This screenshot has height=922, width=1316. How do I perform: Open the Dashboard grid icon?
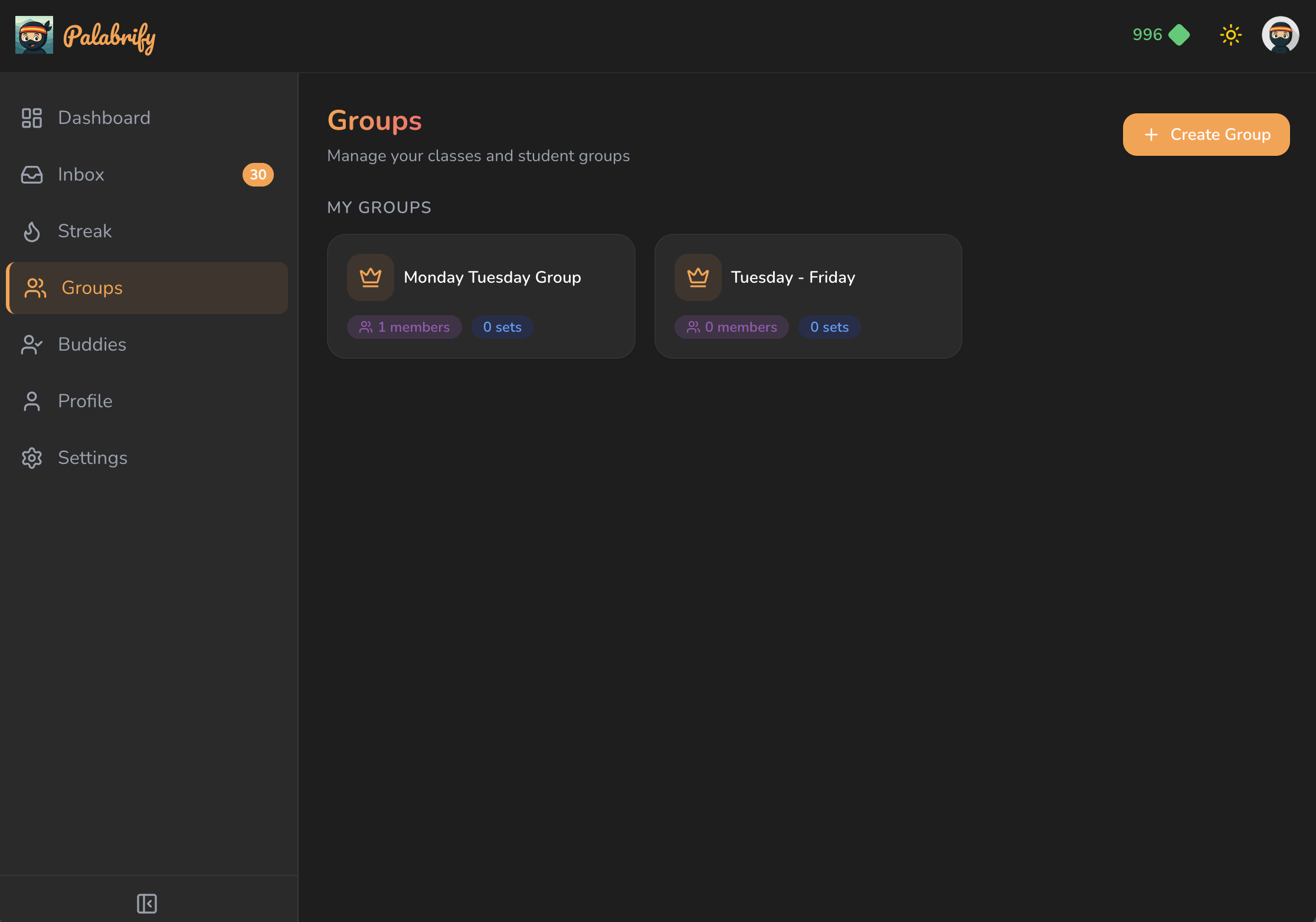pos(32,118)
